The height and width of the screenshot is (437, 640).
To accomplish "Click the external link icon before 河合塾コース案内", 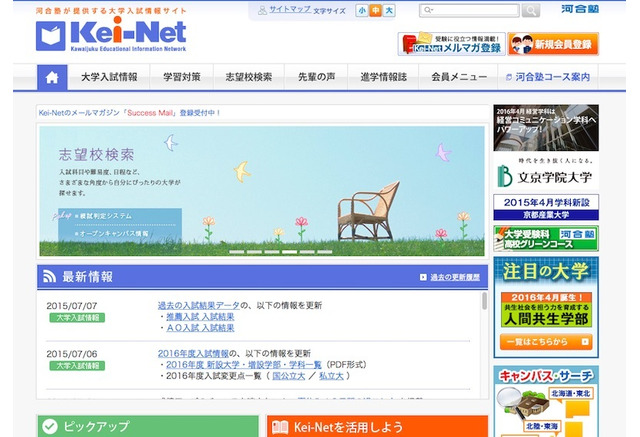I will tap(509, 77).
